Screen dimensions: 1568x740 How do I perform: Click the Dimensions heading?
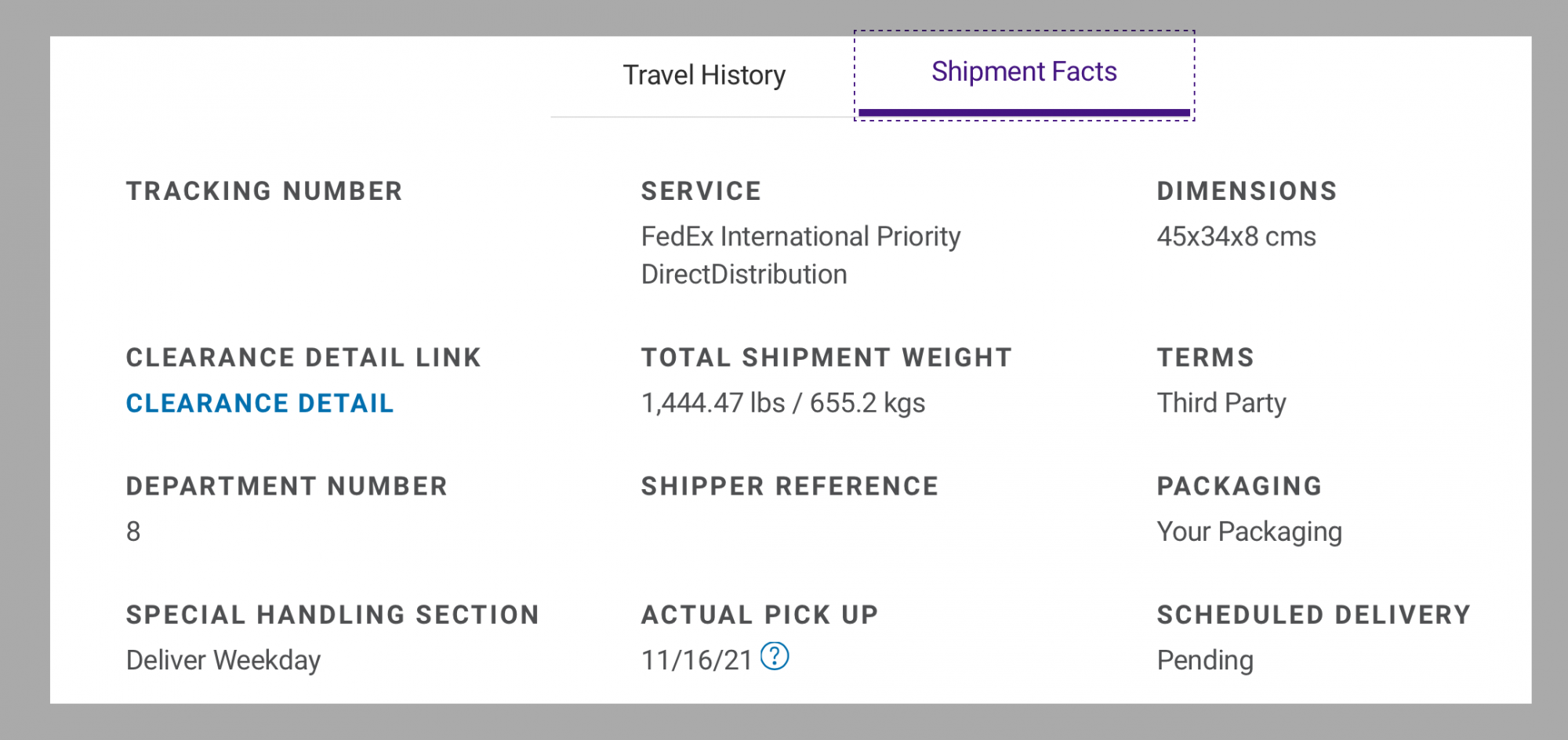[x=1247, y=191]
